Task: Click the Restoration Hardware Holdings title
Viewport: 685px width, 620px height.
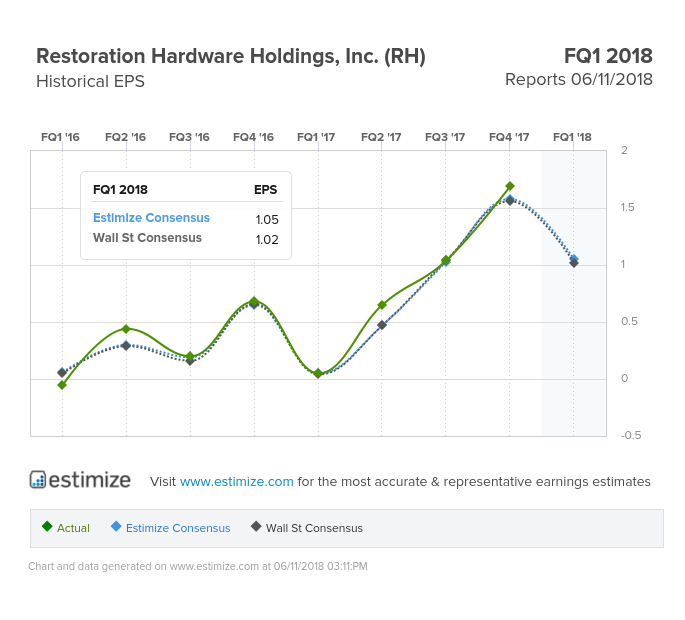Action: click(231, 56)
